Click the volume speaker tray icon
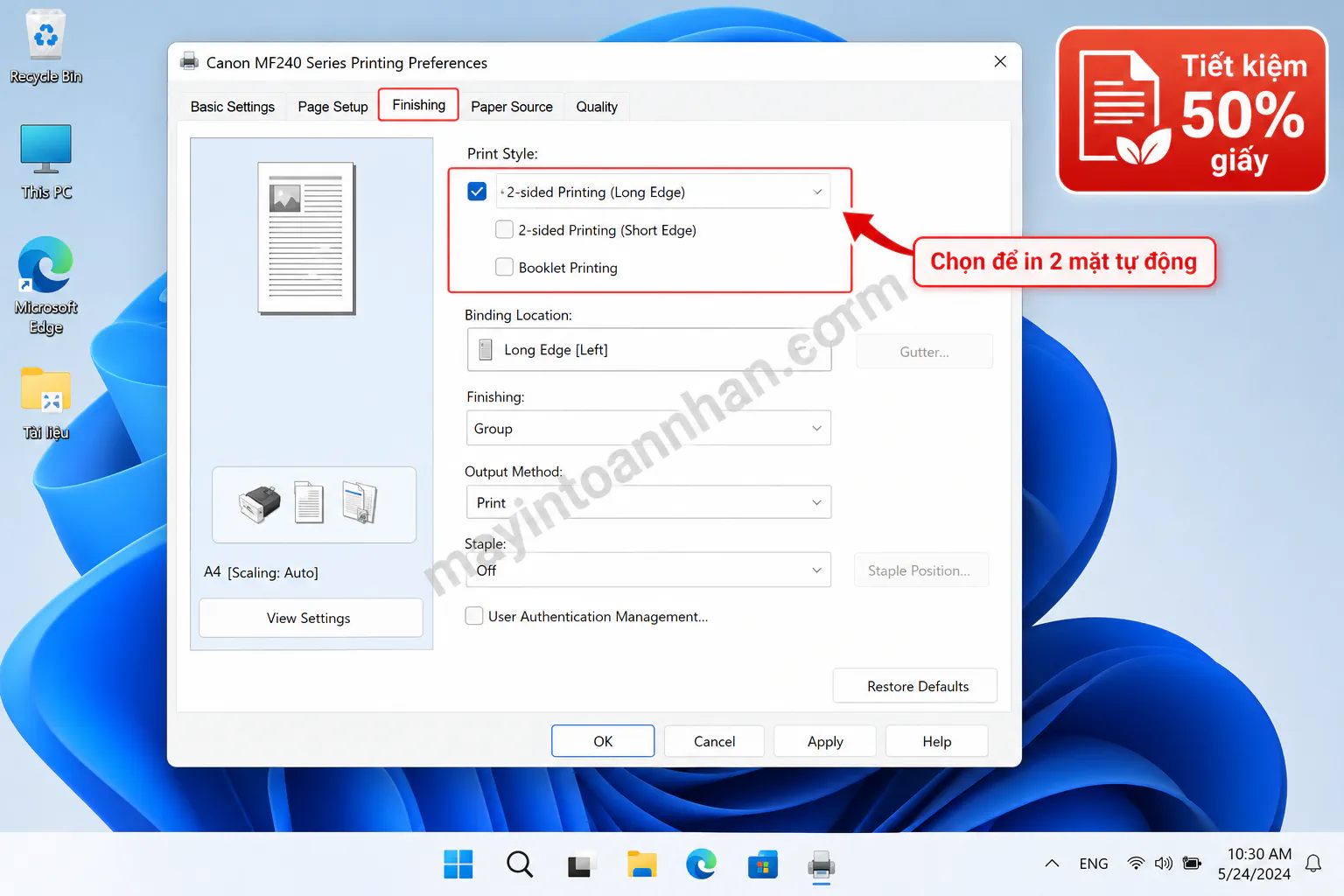Viewport: 1344px width, 896px height. [1163, 864]
